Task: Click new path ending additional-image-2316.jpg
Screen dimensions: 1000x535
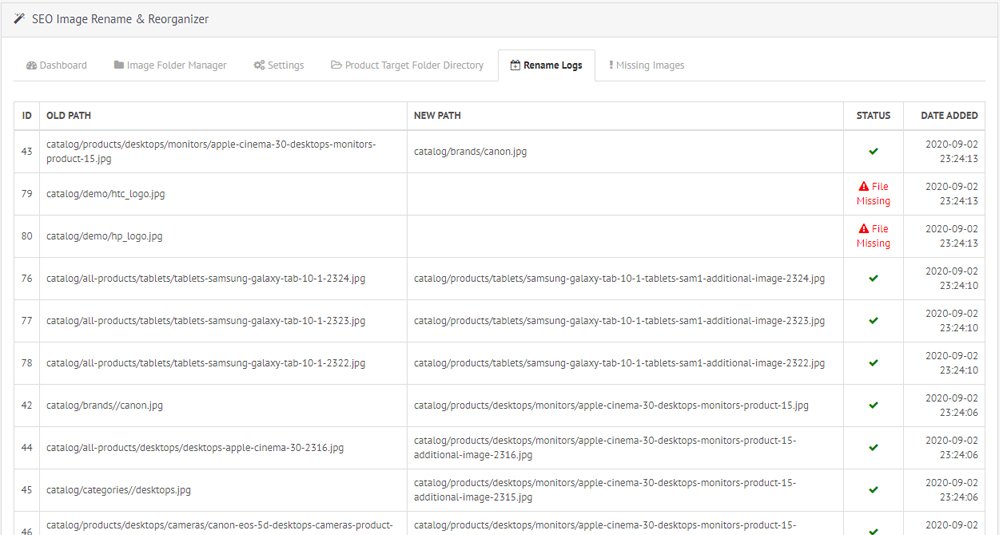Action: point(605,448)
